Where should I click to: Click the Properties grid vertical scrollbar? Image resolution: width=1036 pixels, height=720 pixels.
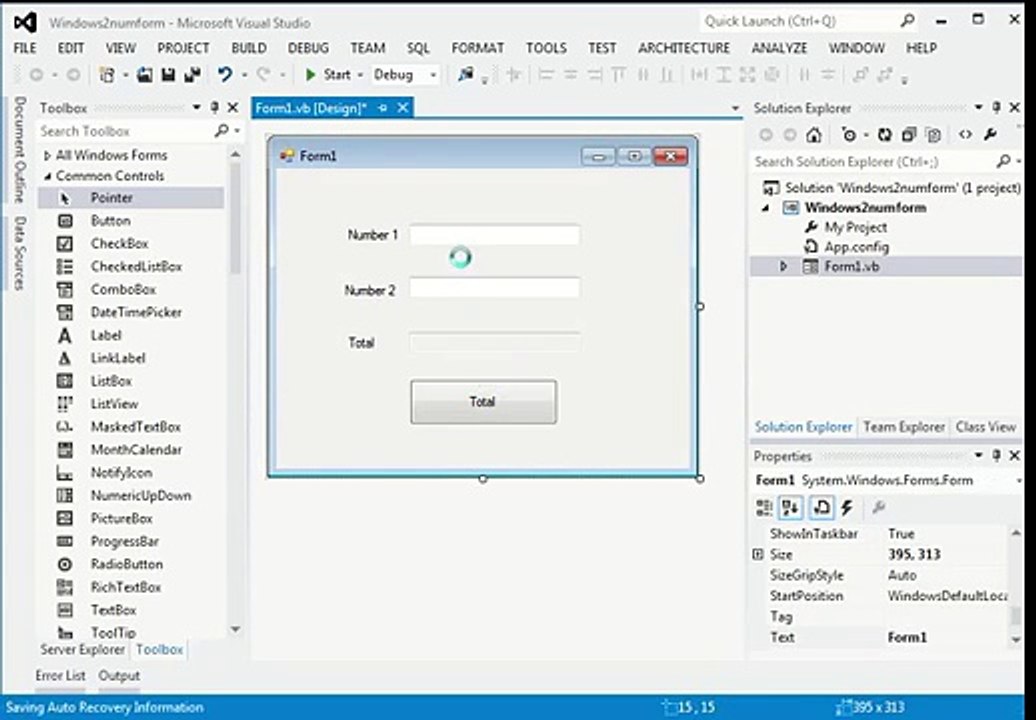point(1016,585)
